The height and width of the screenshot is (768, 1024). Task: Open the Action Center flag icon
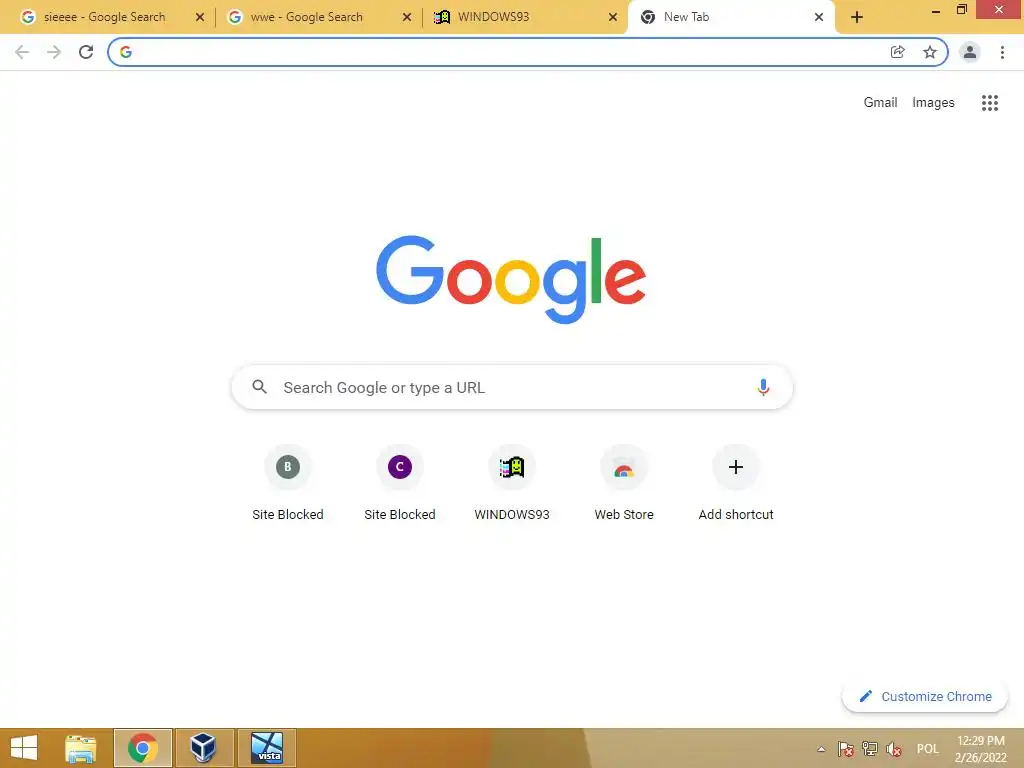846,749
